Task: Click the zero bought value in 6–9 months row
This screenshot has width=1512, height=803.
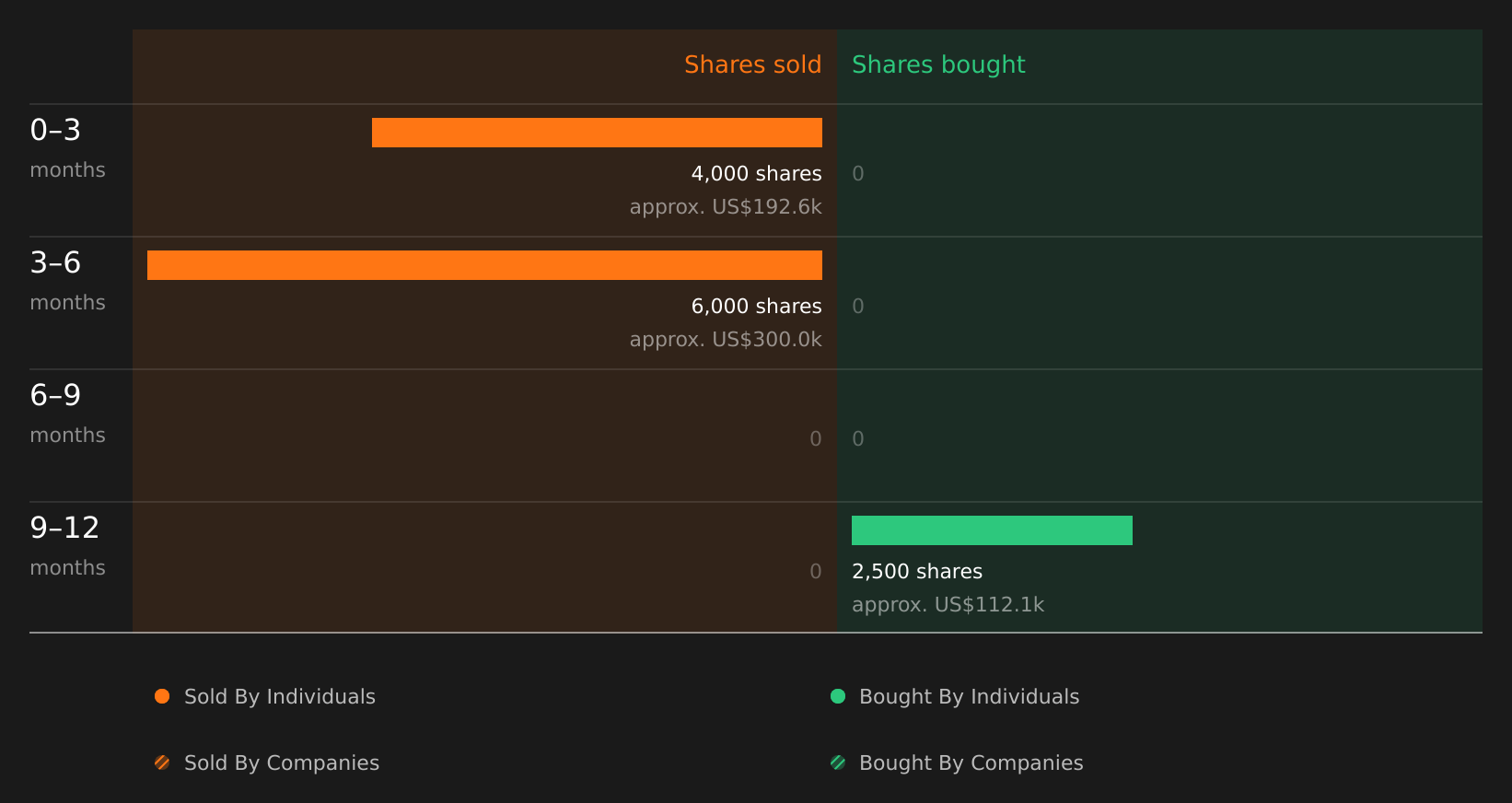Action: pyautogui.click(x=858, y=438)
